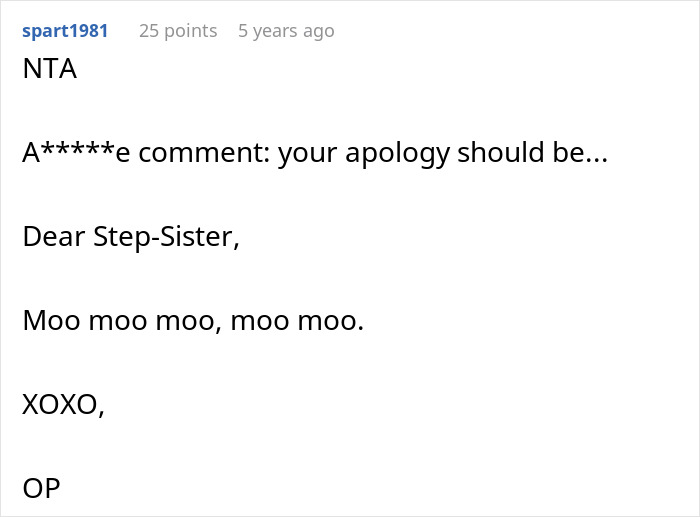Click the ellipsis after should be

[593, 155]
